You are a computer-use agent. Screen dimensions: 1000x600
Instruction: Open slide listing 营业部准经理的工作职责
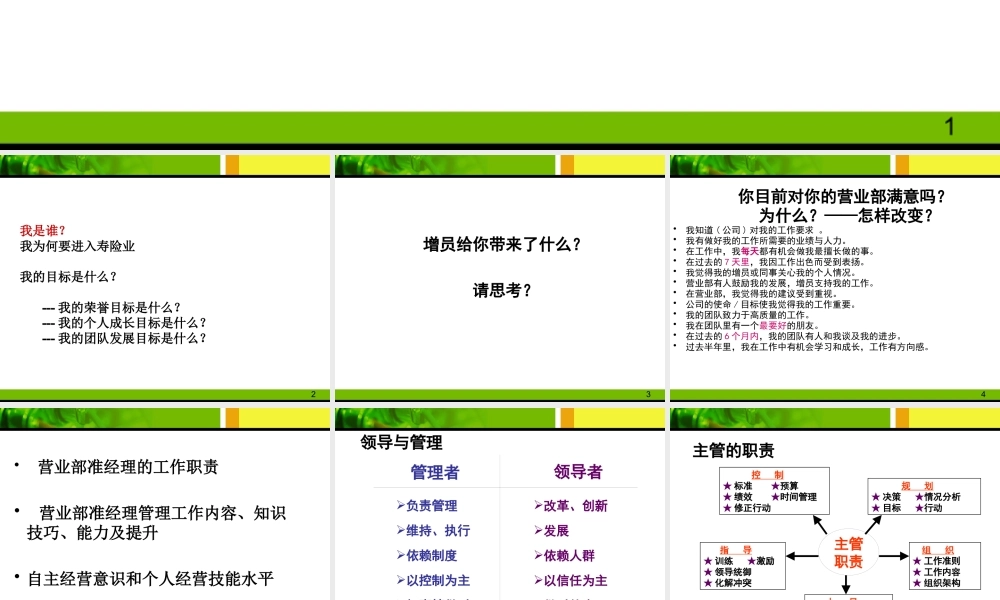[x=165, y=504]
